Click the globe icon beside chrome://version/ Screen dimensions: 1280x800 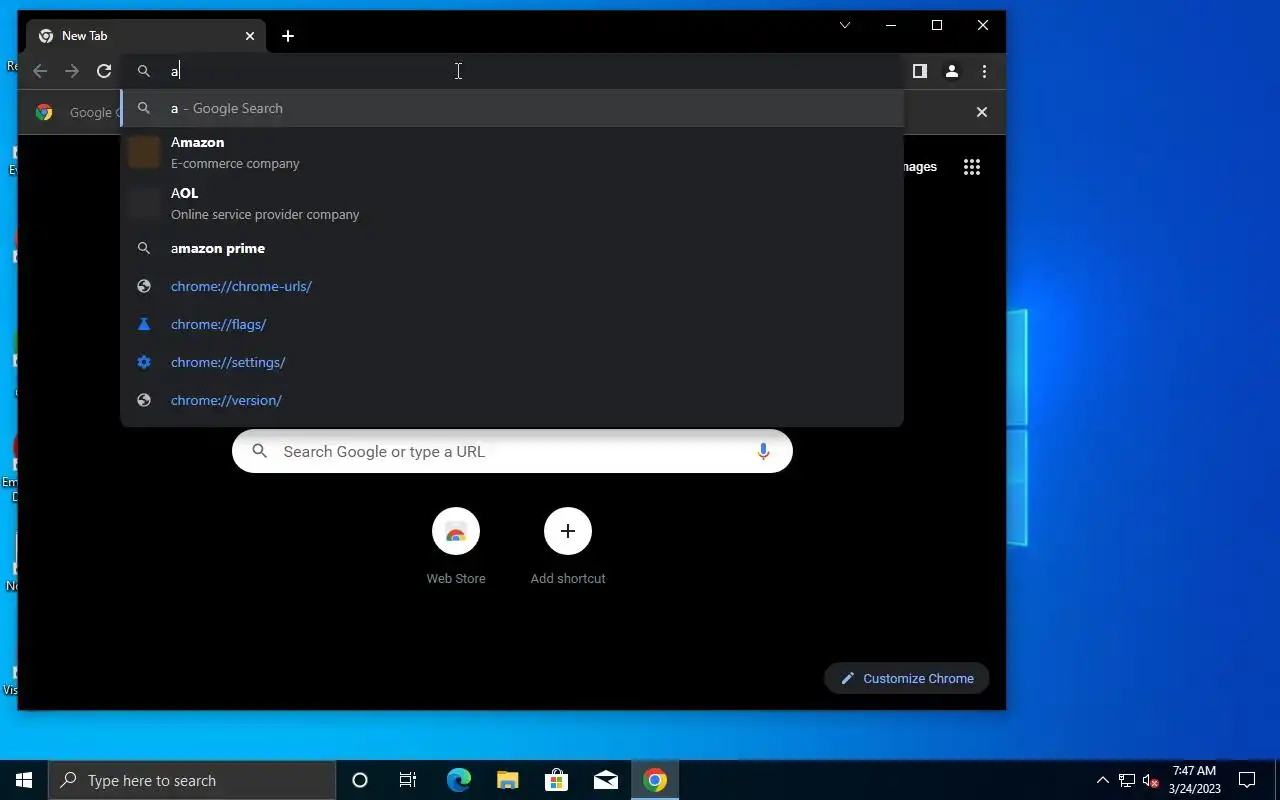point(144,400)
